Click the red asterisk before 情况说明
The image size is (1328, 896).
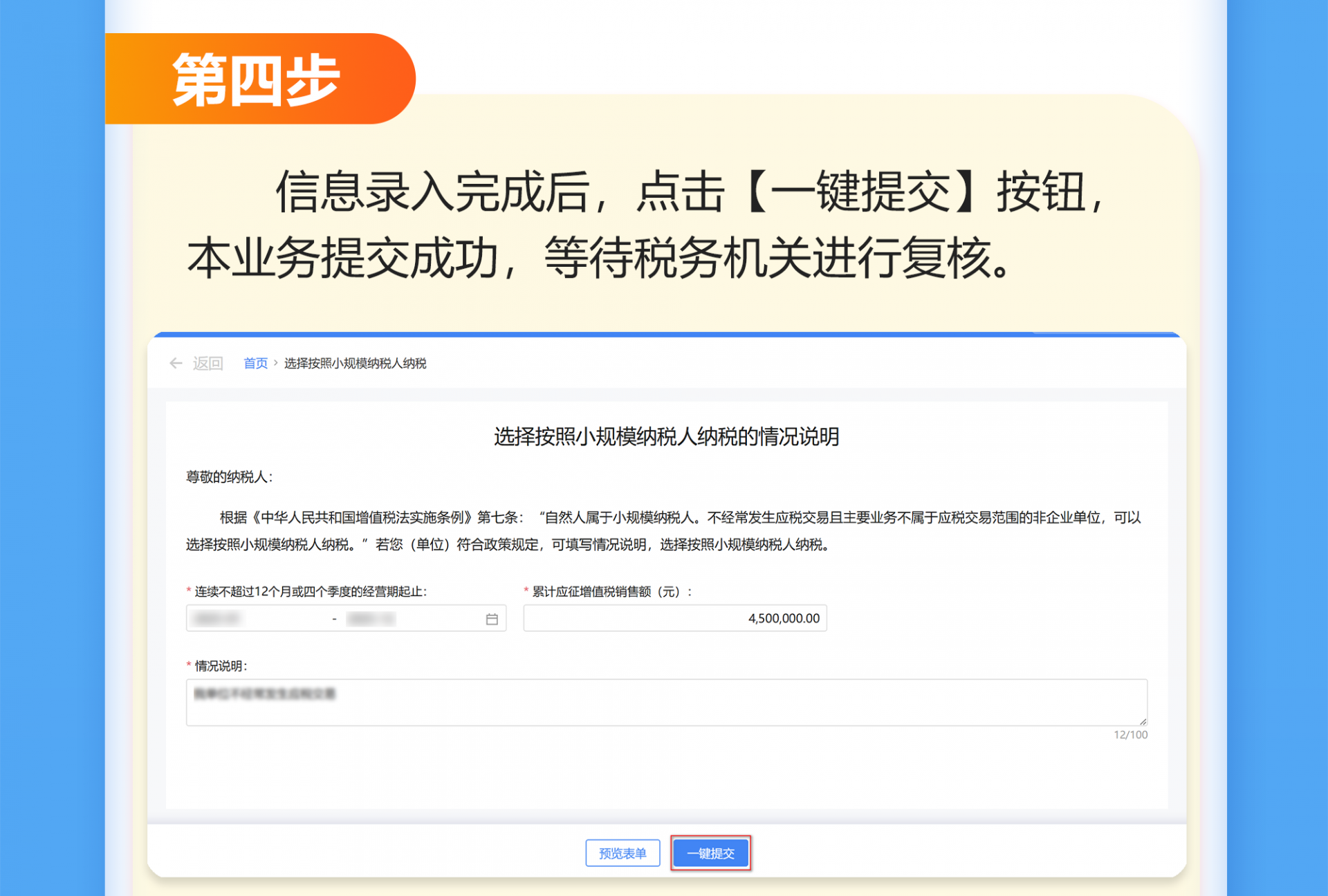[x=188, y=666]
